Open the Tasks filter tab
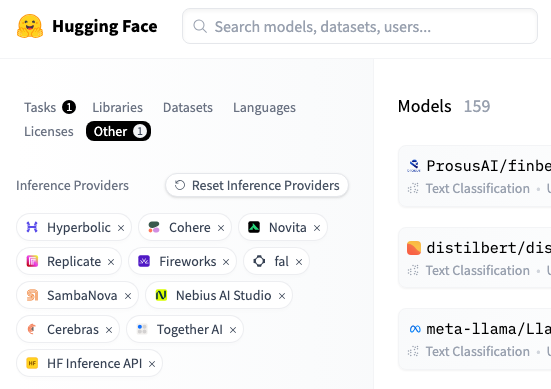The image size is (551, 389). [50, 107]
